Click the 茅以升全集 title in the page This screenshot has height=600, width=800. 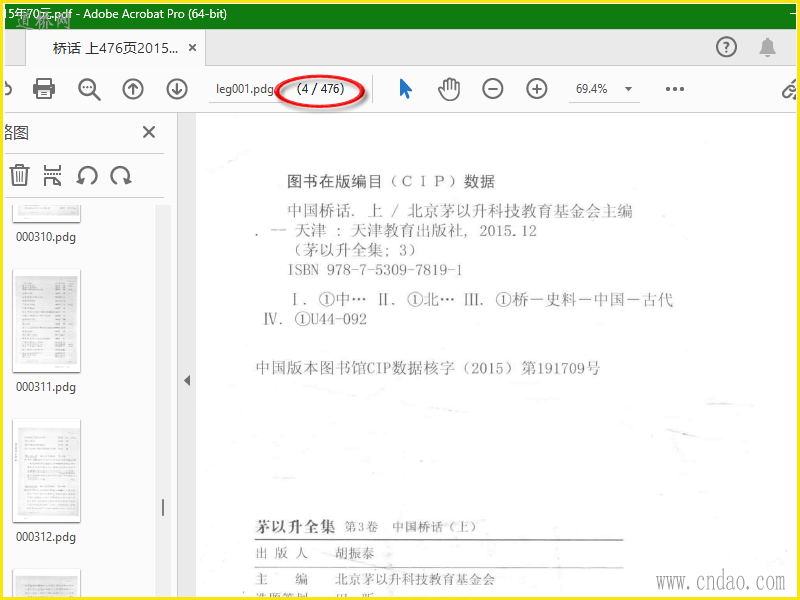(x=295, y=526)
